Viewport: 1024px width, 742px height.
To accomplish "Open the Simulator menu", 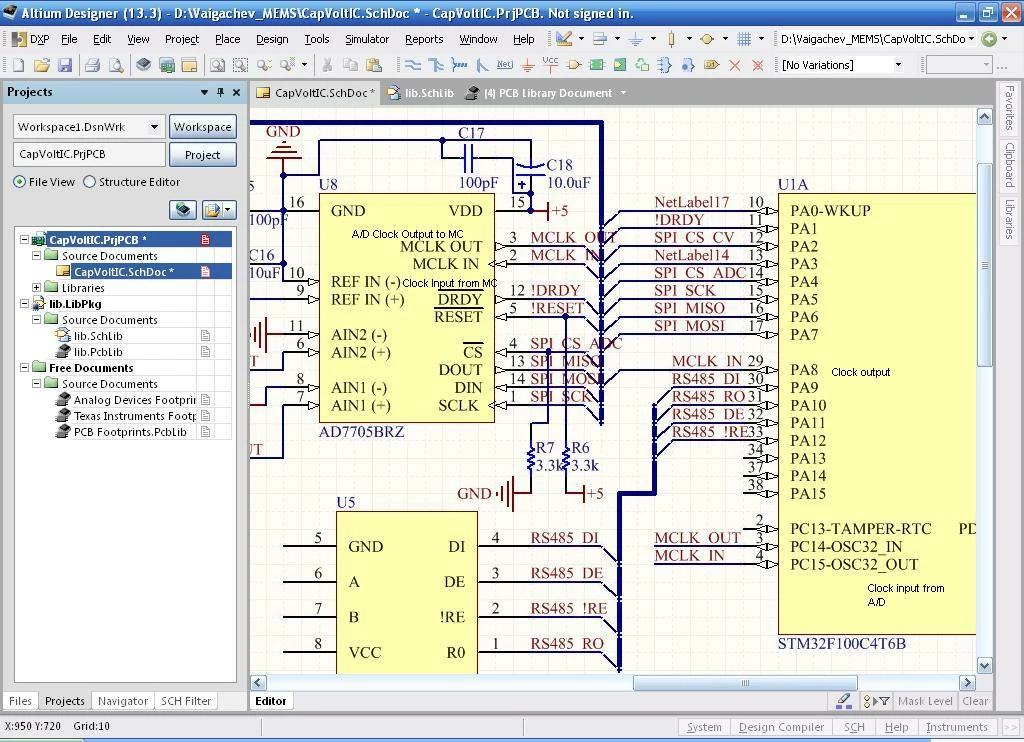I will (367, 39).
